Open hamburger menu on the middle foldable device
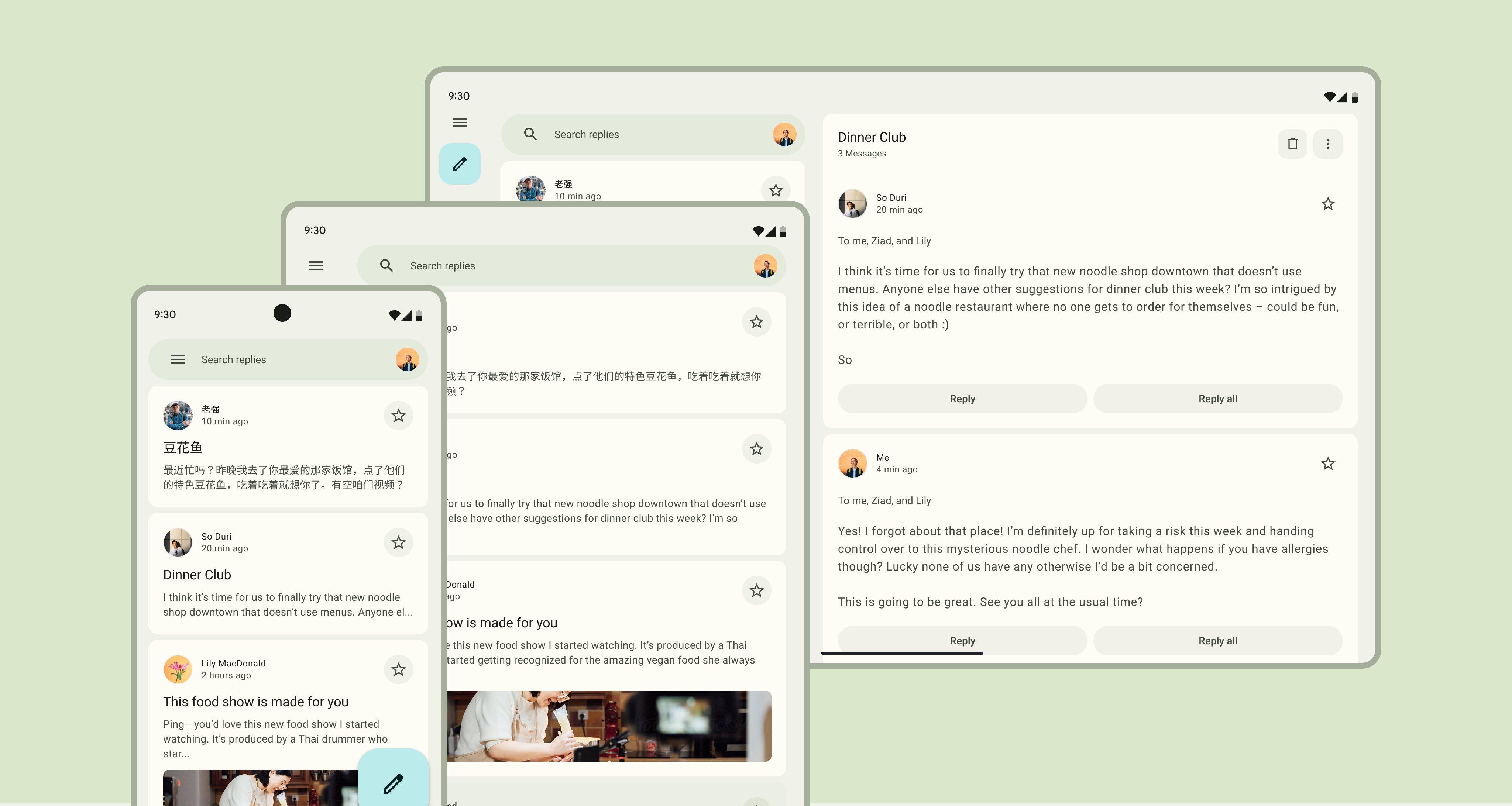The image size is (1512, 806). (x=316, y=266)
